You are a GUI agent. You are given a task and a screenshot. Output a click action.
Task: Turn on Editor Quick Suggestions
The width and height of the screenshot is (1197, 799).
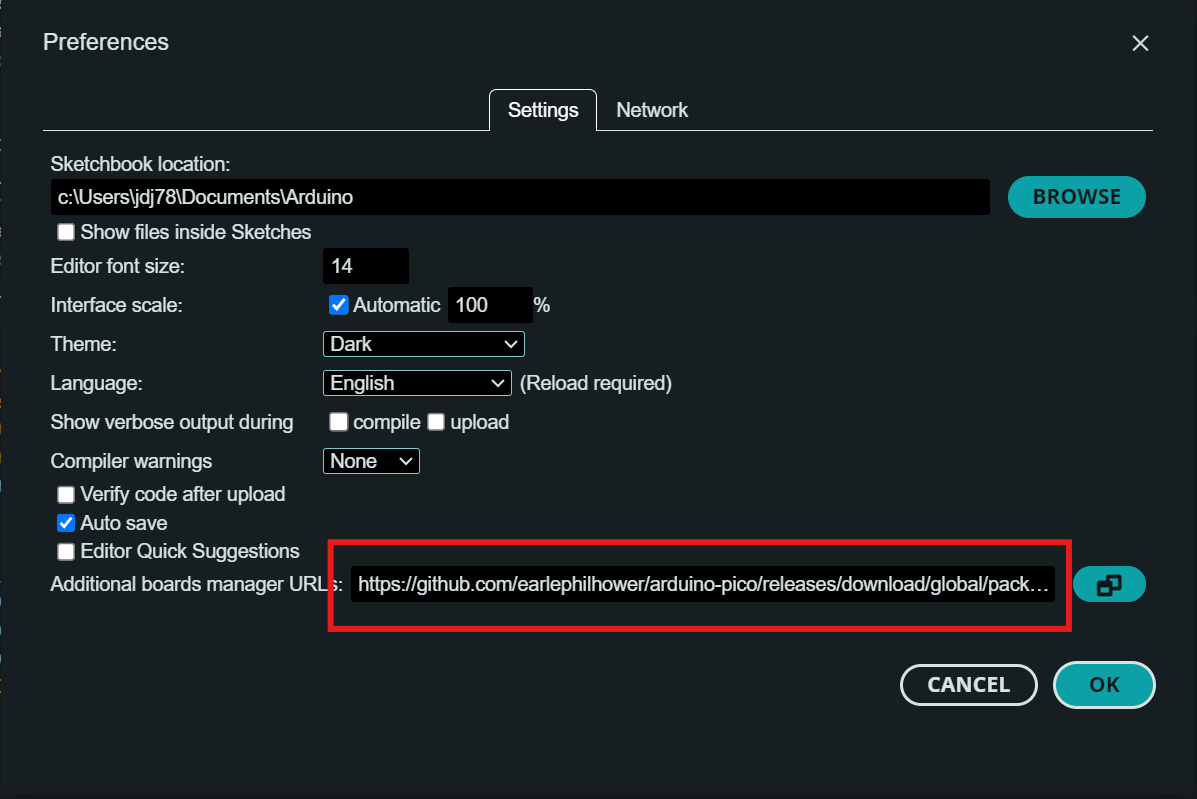coord(66,551)
